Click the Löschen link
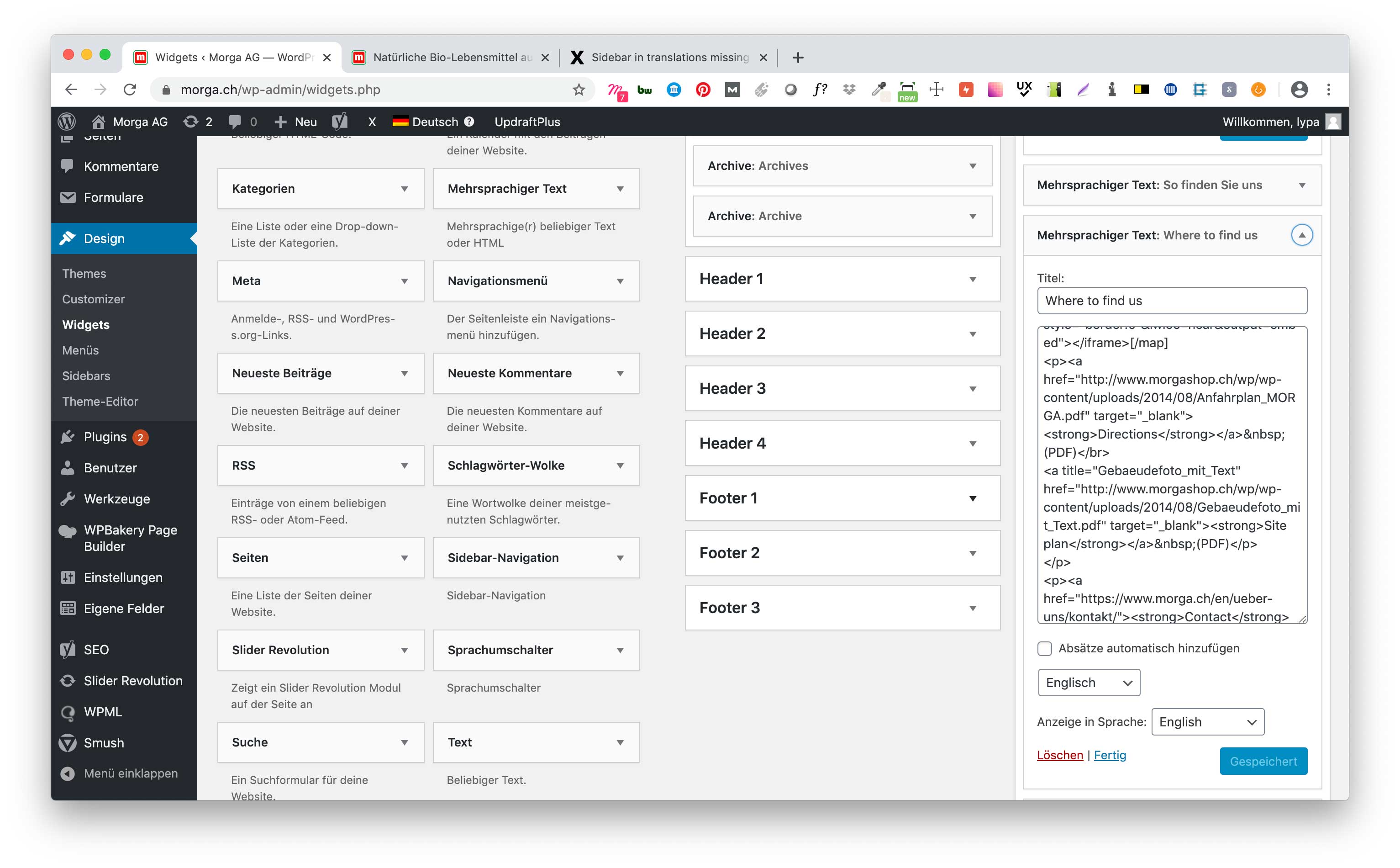Viewport: 1400px width, 868px height. pos(1060,755)
